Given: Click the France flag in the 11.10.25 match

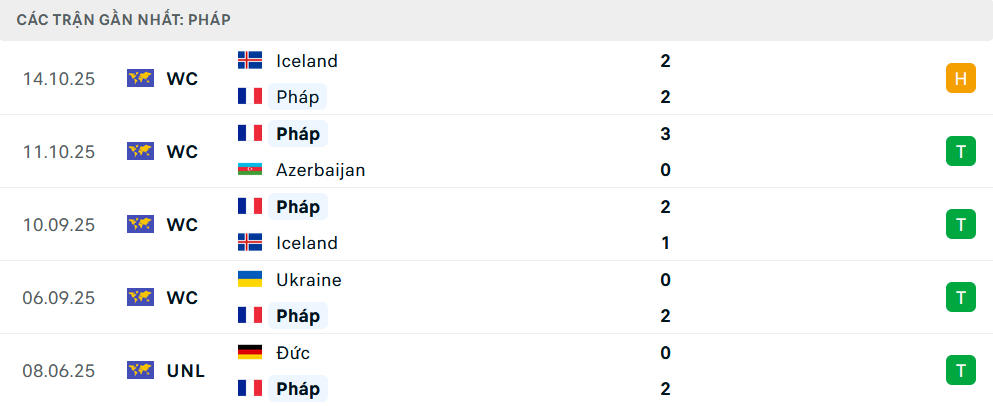Looking at the screenshot, I should pyautogui.click(x=250, y=133).
